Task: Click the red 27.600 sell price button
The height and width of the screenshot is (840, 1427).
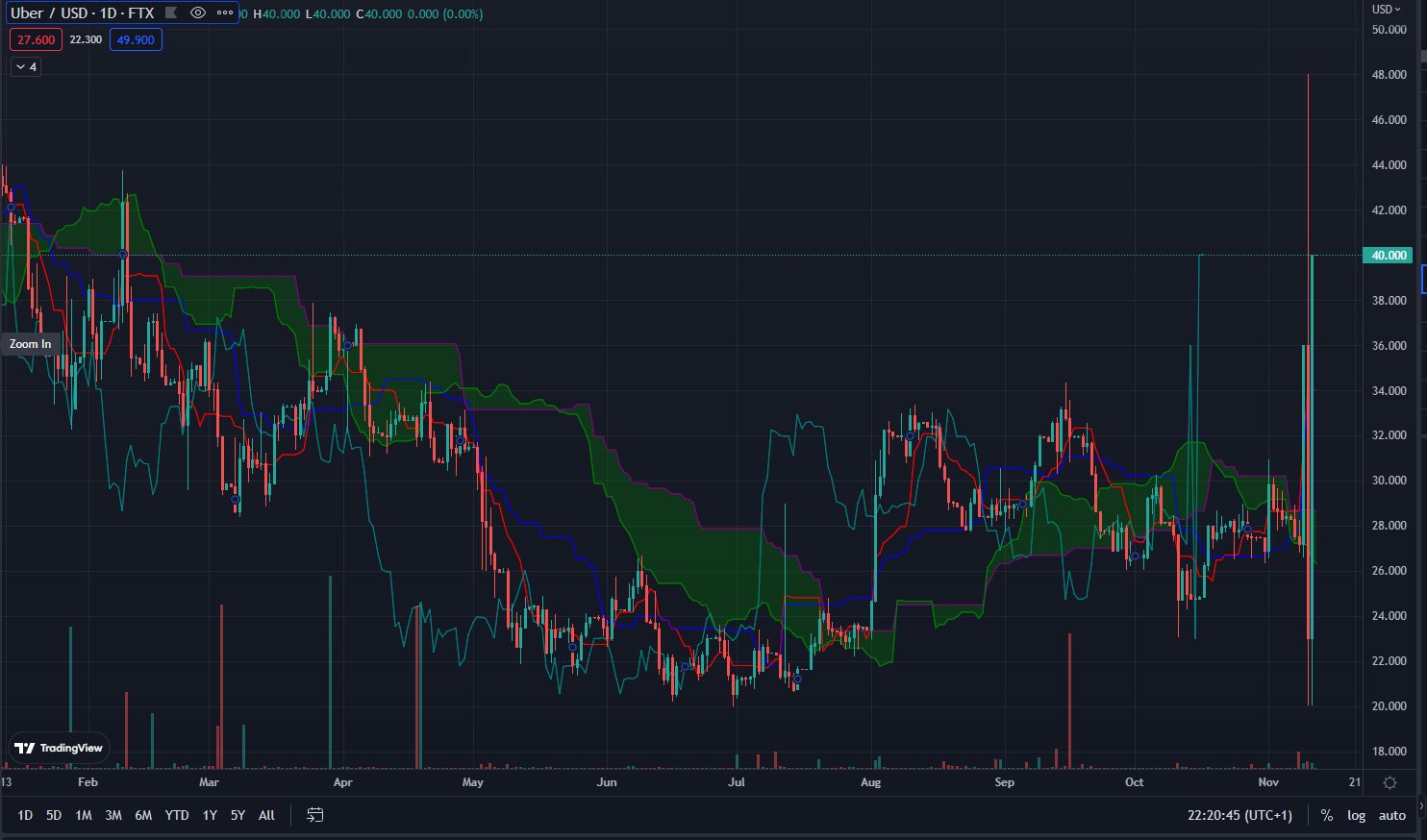Action: (x=37, y=40)
